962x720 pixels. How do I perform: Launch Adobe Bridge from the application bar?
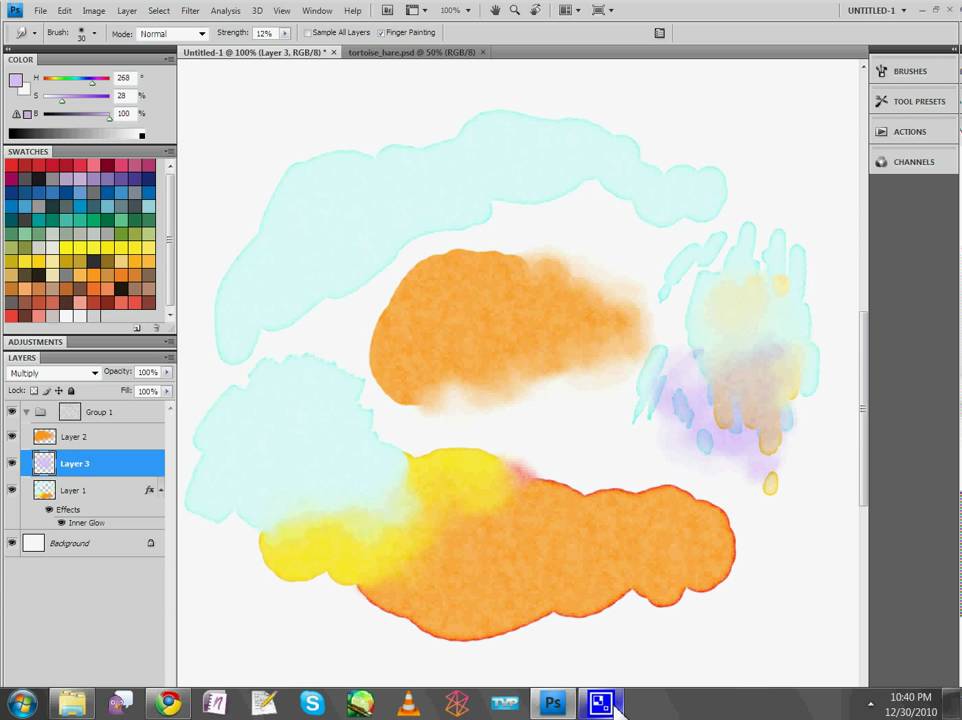tap(388, 10)
